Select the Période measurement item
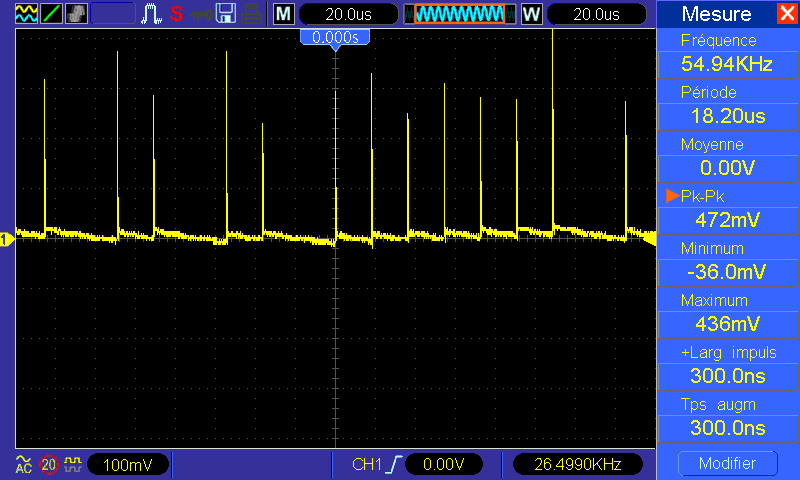Screen dimensions: 800x480 coord(726,105)
